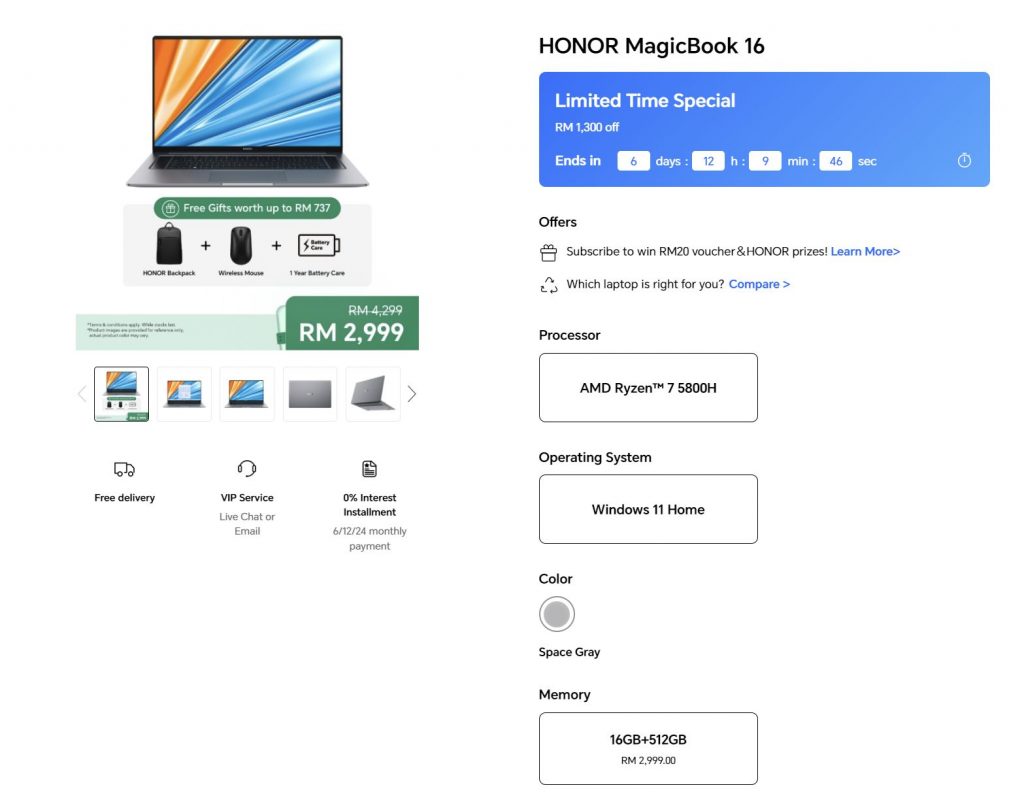Viewport: 1024px width, 800px height.
Task: Click the Free delivery truck icon
Action: click(x=124, y=469)
